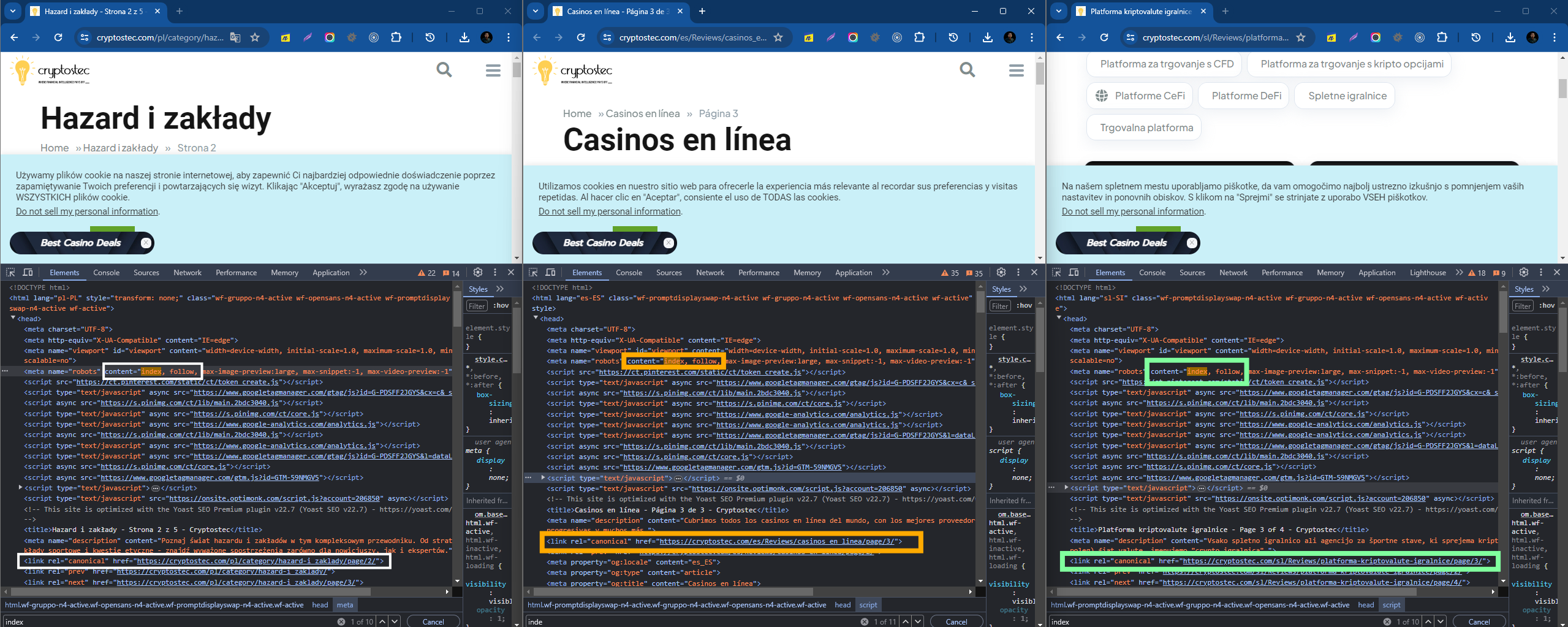Expand more DevTools tabs chevron in middle window
This screenshot has height=627, width=1568.
click(886, 272)
